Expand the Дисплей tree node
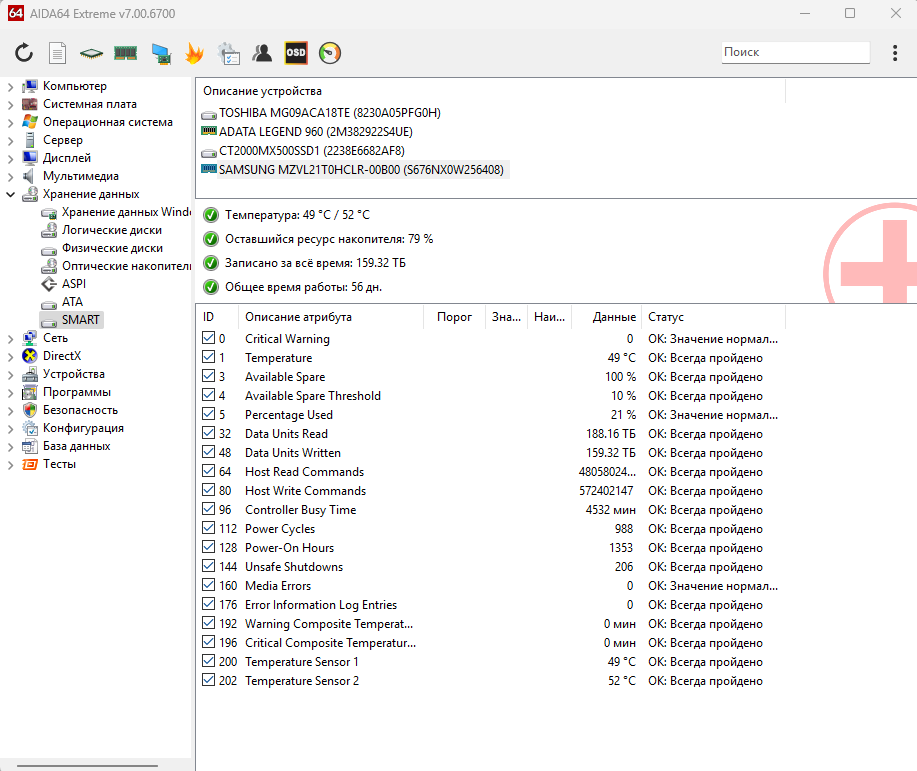The height and width of the screenshot is (771, 917). pos(10,159)
